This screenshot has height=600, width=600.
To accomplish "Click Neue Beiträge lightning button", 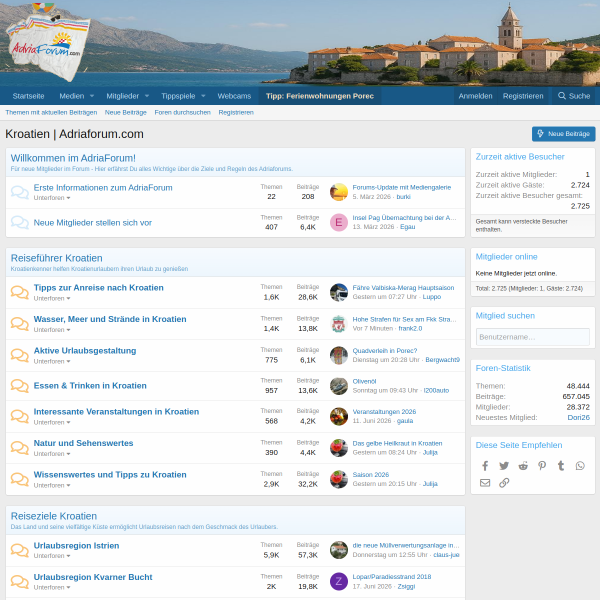I will coord(563,134).
